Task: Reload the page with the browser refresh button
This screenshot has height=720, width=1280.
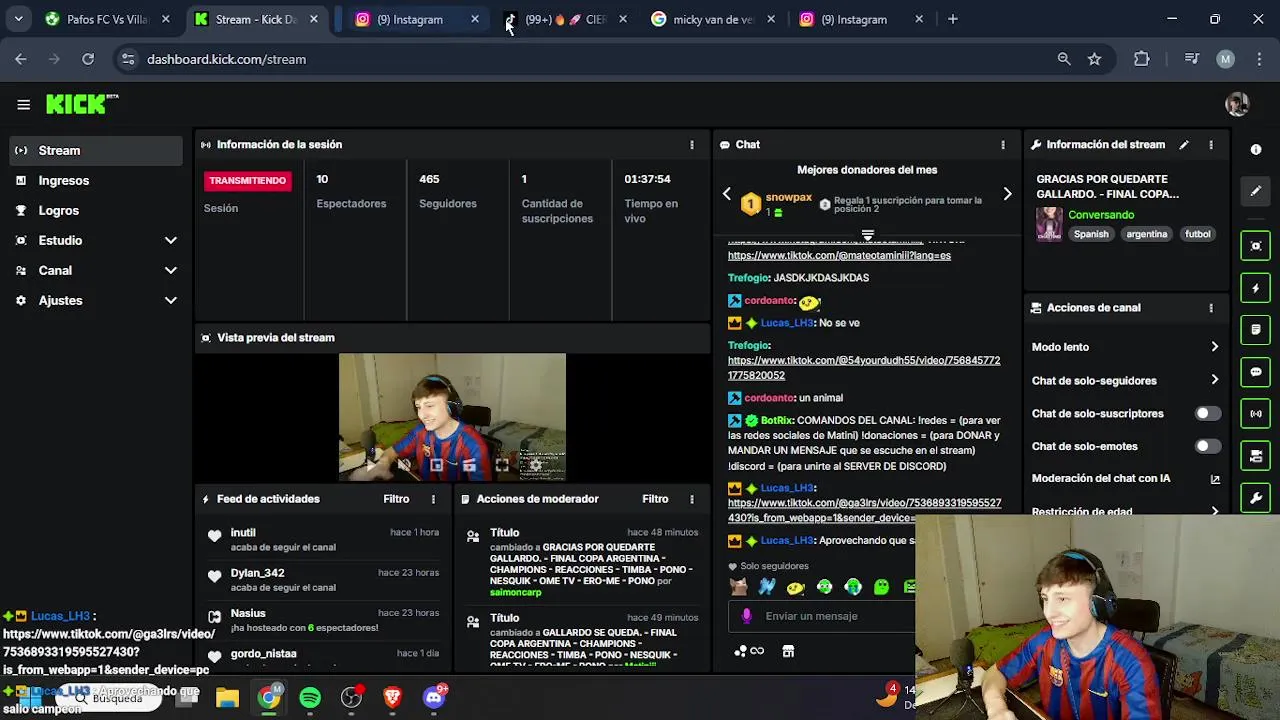Action: click(88, 59)
